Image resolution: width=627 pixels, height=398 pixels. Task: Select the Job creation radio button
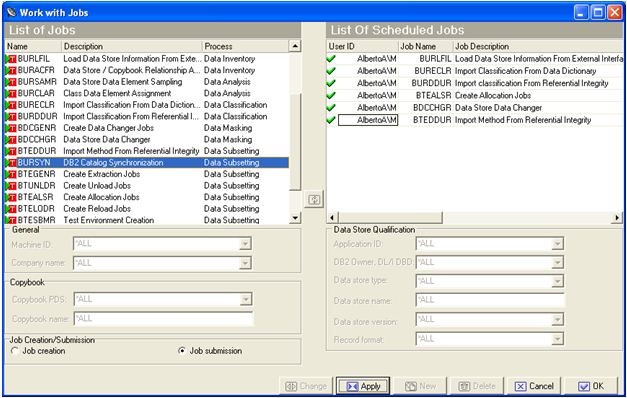(x=15, y=351)
